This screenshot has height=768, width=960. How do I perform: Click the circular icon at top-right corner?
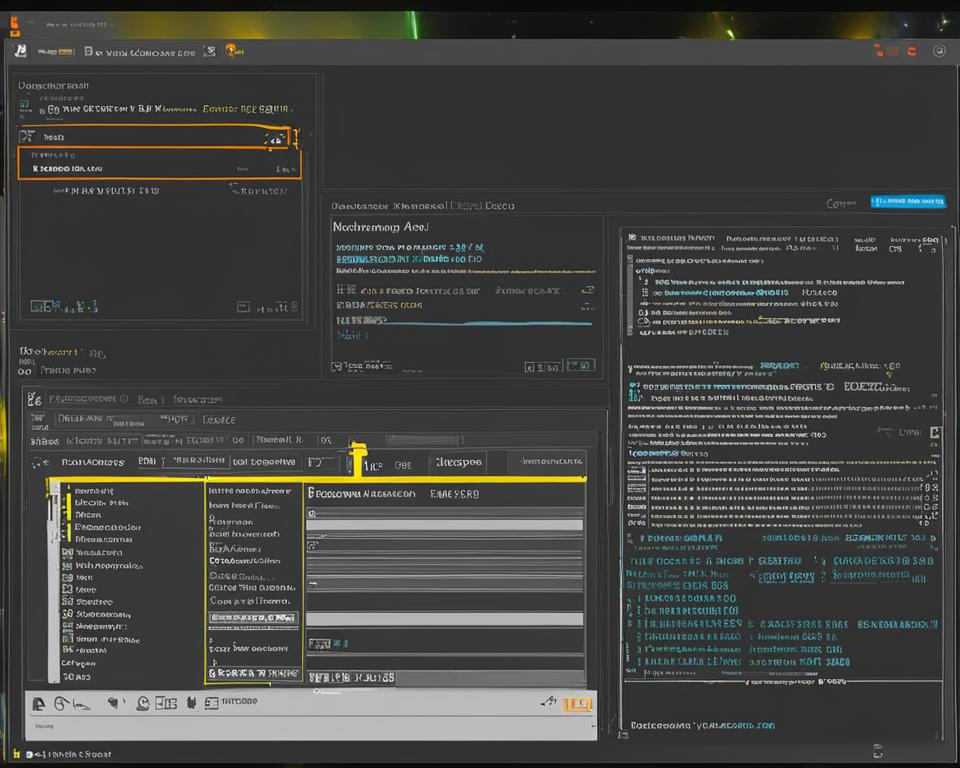point(939,51)
